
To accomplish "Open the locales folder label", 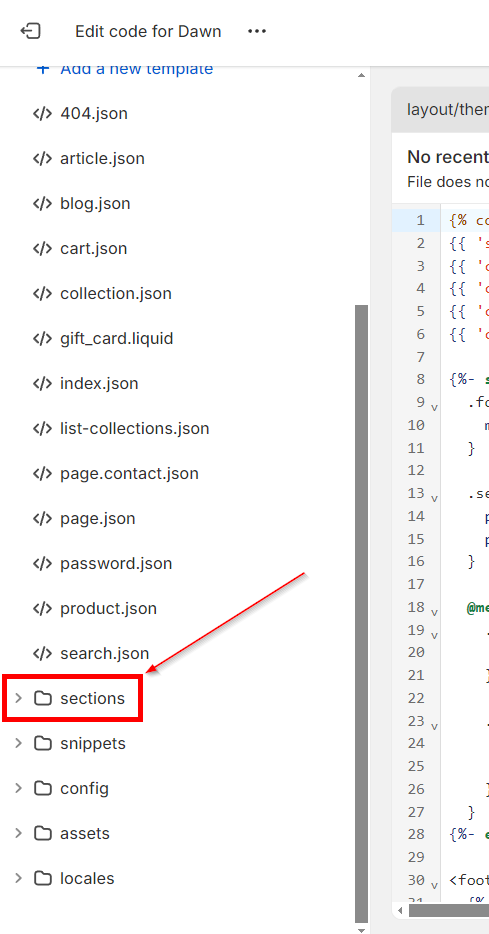I will coord(87,878).
